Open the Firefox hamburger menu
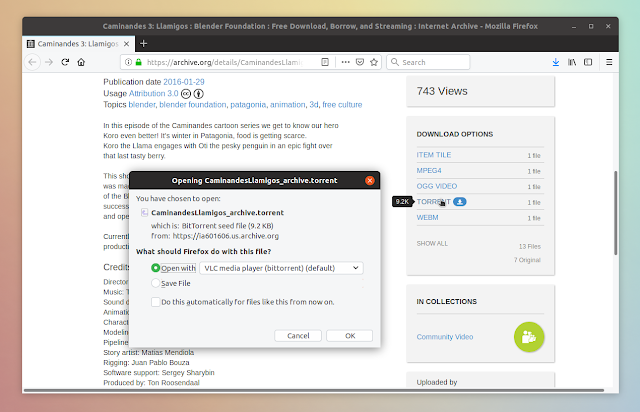This screenshot has height=412, width=640. [x=609, y=62]
